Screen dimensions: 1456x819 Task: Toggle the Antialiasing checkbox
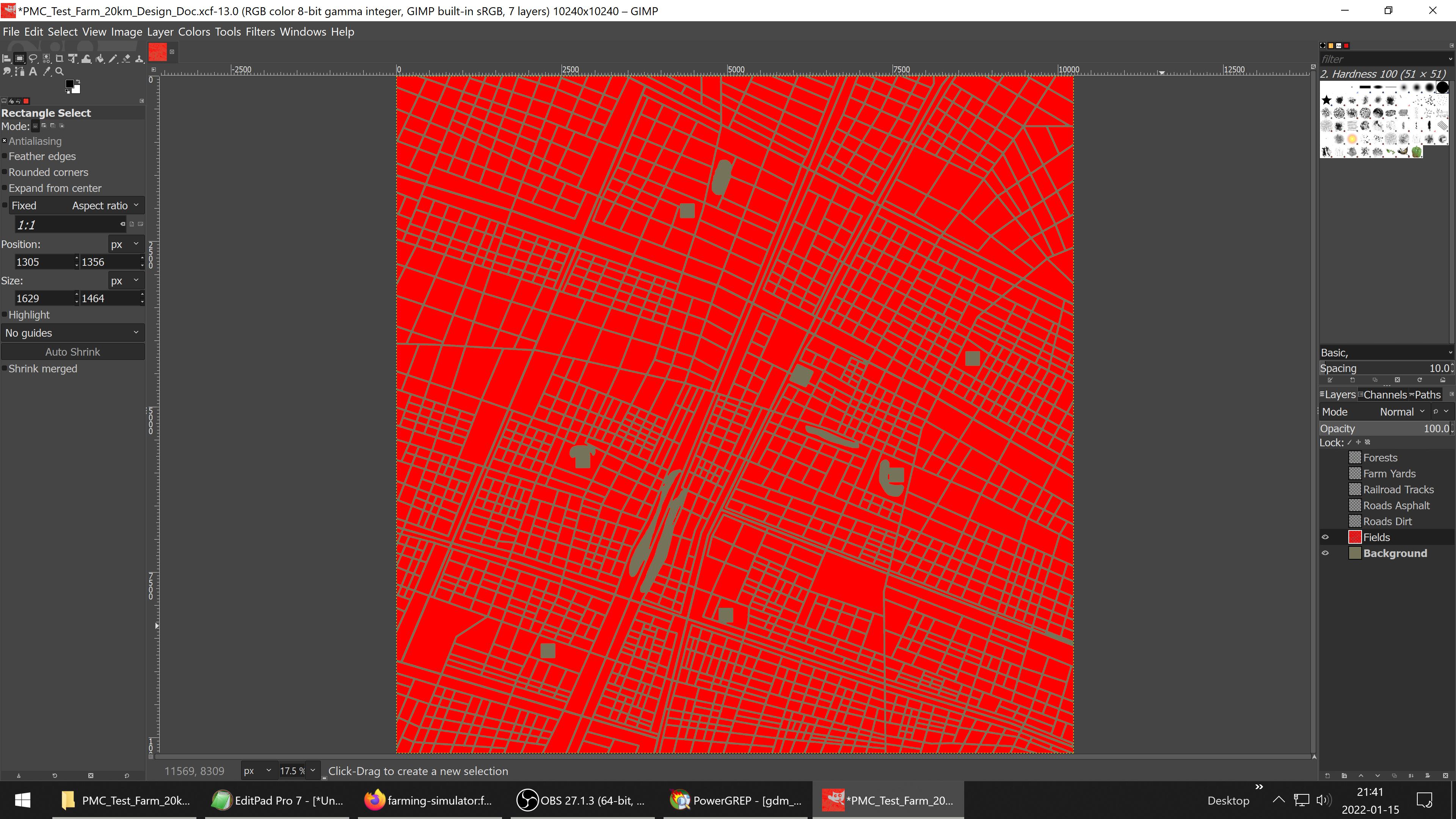[x=4, y=141]
